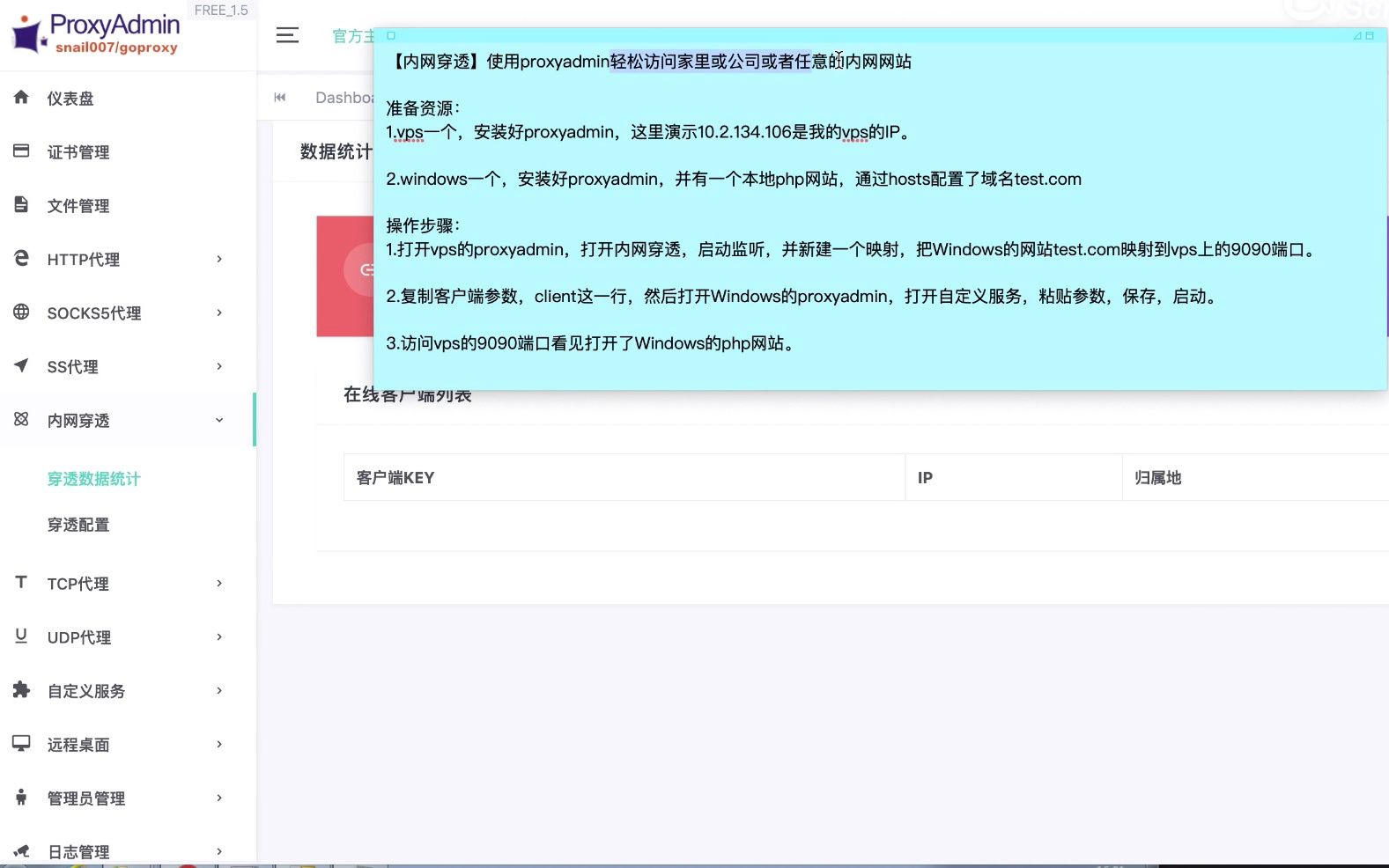Expand the HTTP代理 chevron

(219, 259)
